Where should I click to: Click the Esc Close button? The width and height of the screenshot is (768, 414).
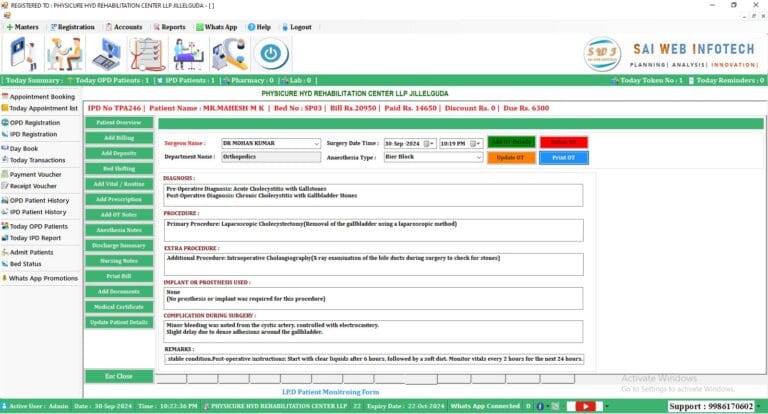coord(119,376)
